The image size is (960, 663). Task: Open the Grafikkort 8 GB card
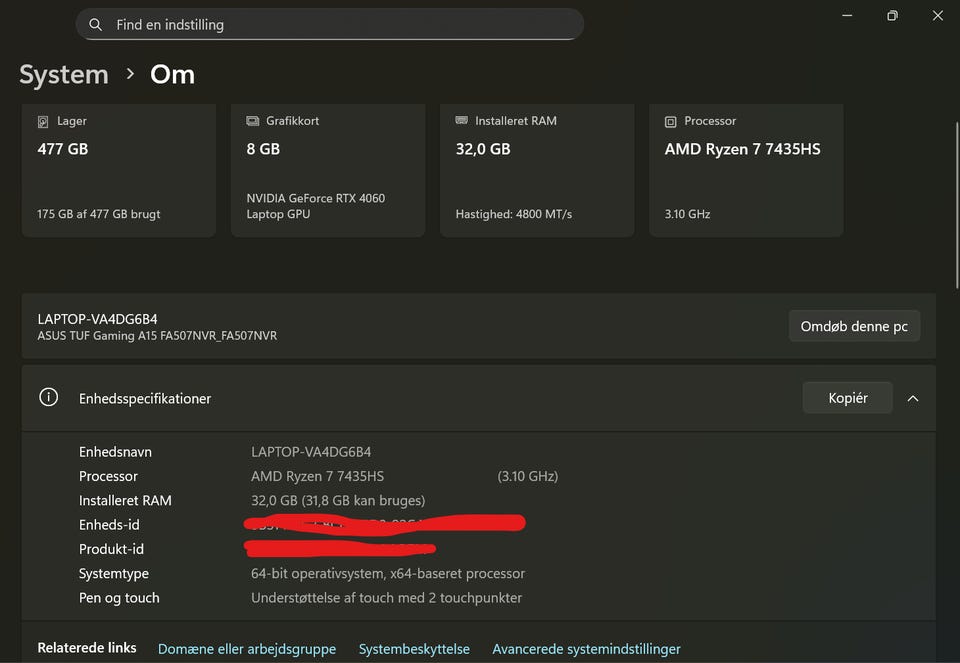click(x=328, y=170)
